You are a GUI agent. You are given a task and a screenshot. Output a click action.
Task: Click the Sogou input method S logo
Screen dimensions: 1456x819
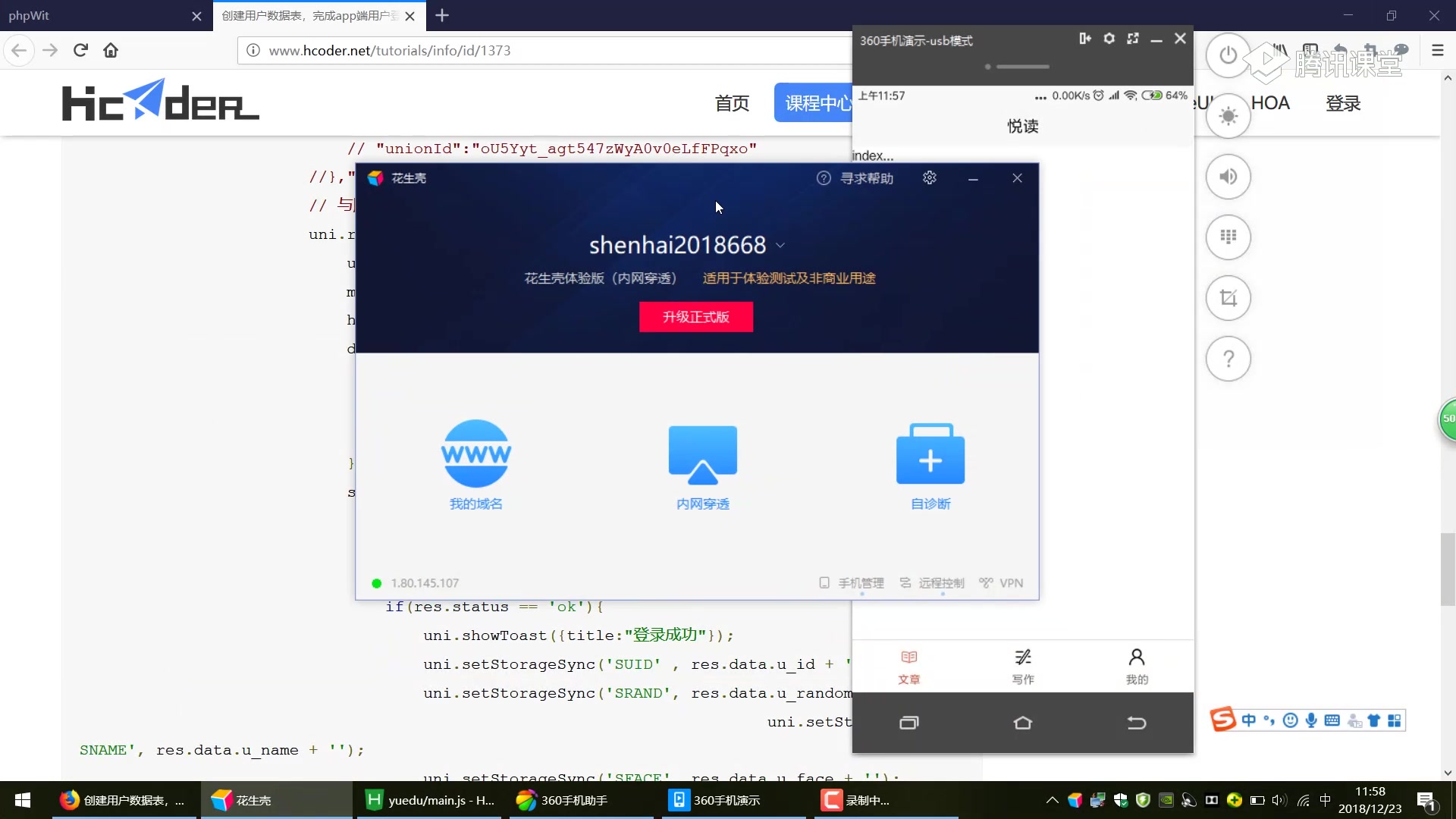pos(1222,719)
